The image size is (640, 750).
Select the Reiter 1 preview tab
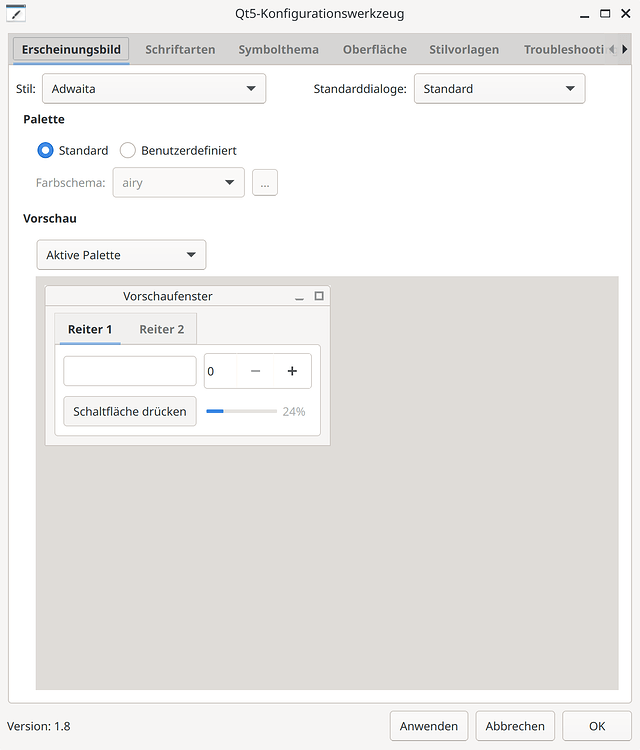tap(90, 330)
